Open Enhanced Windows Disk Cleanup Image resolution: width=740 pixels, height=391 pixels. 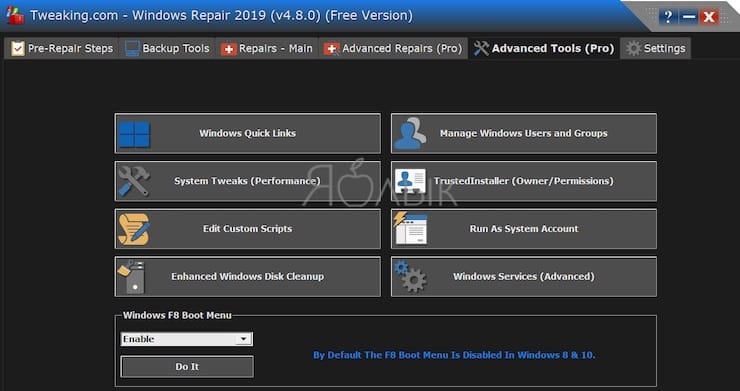point(247,276)
